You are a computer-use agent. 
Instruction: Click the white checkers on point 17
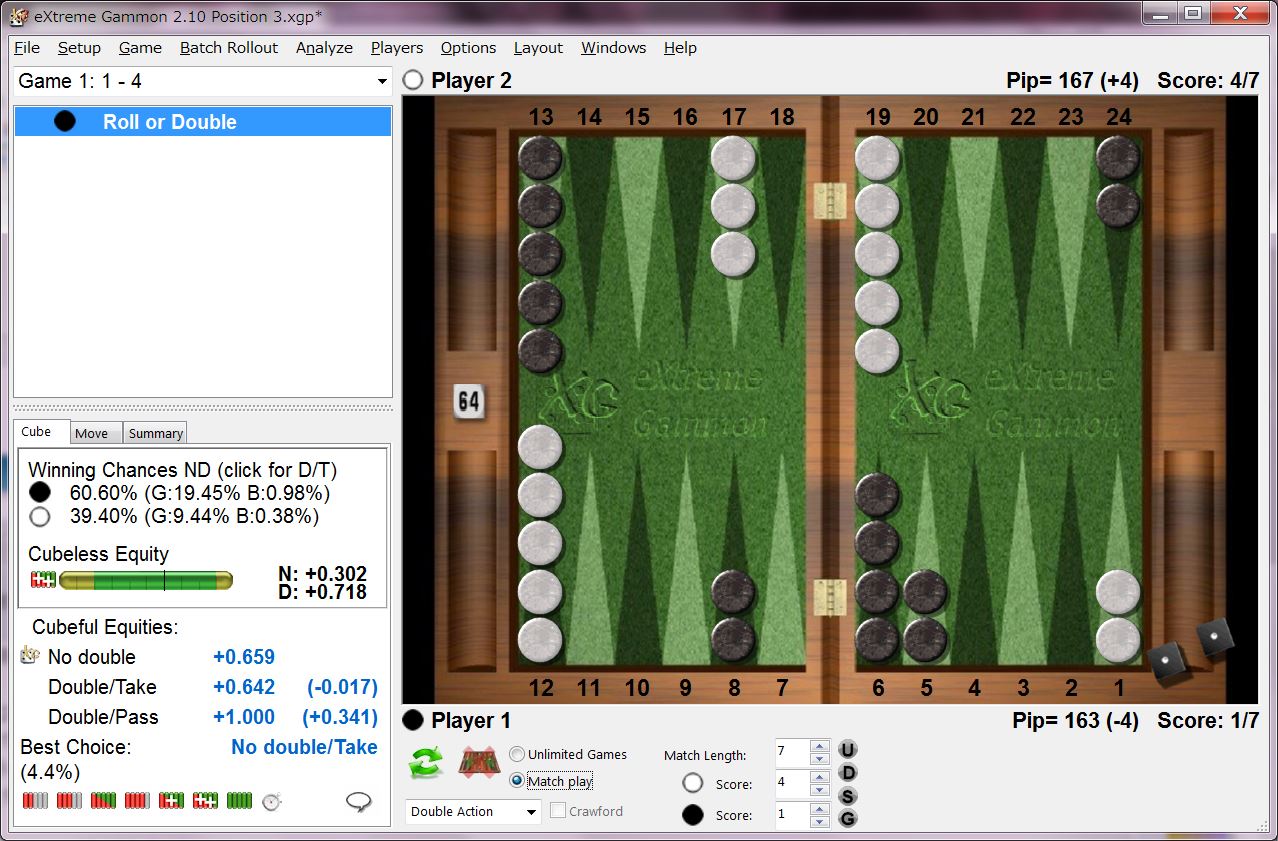pos(733,206)
